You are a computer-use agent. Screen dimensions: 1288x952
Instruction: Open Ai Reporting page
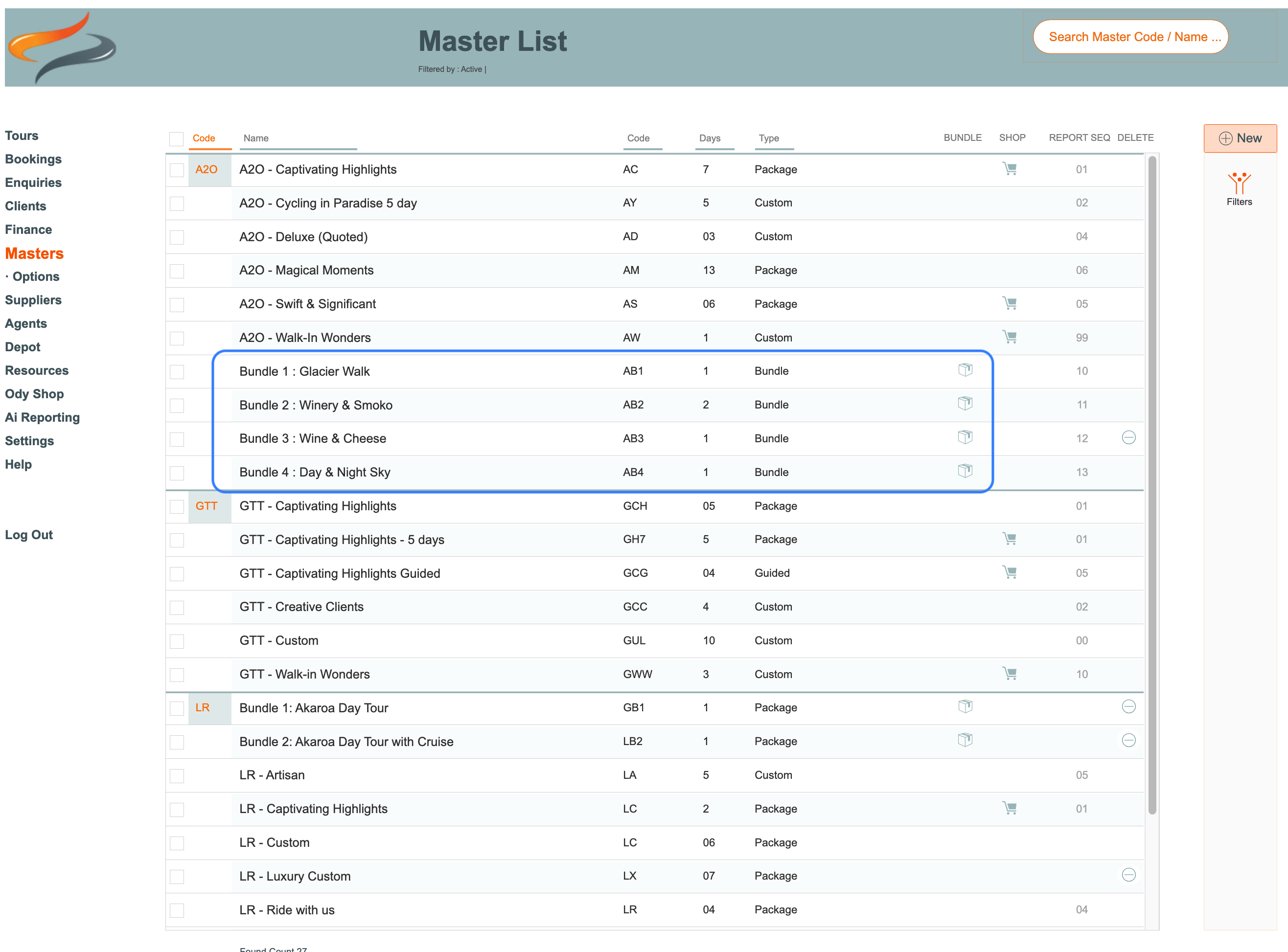click(x=42, y=417)
